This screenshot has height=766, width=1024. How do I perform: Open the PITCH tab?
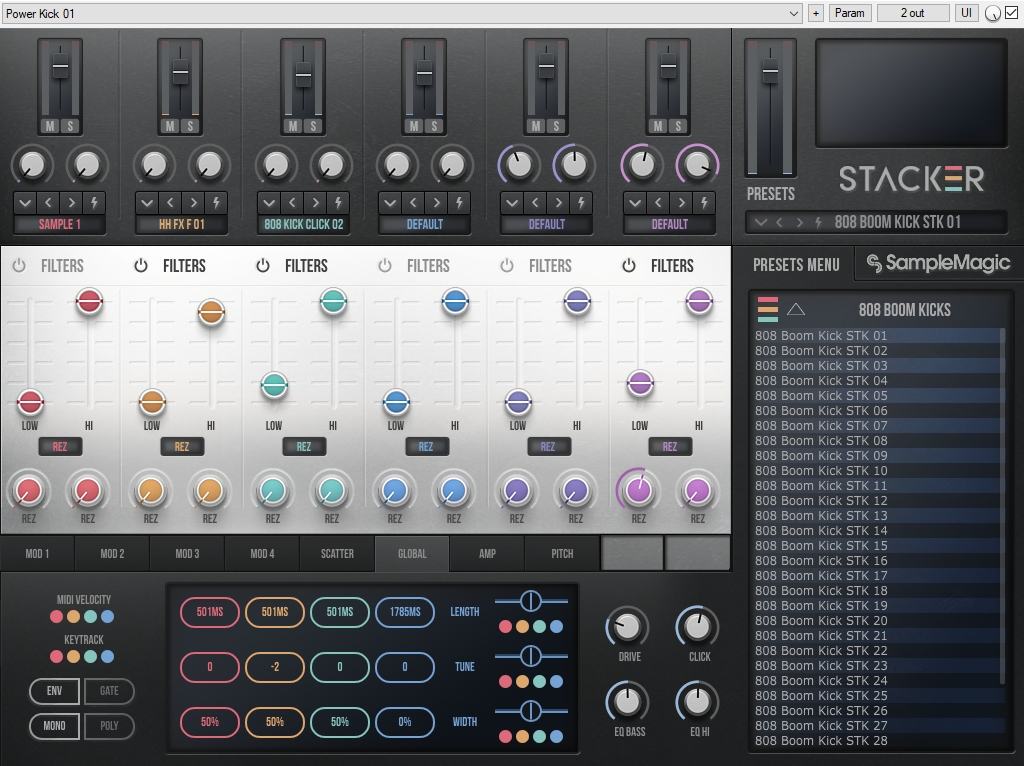(x=562, y=554)
